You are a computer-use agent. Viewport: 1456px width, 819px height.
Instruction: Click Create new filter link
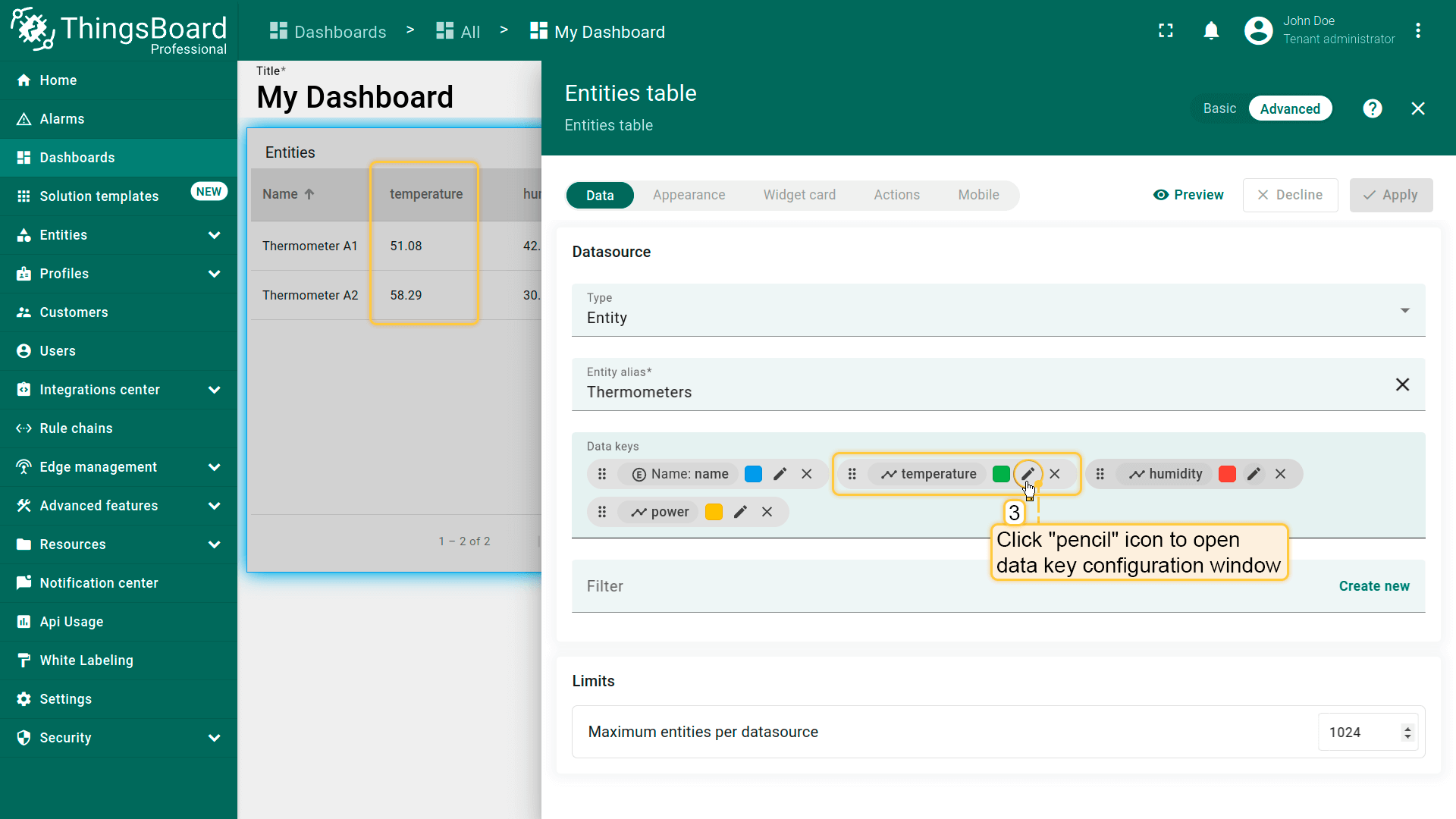(x=1373, y=586)
